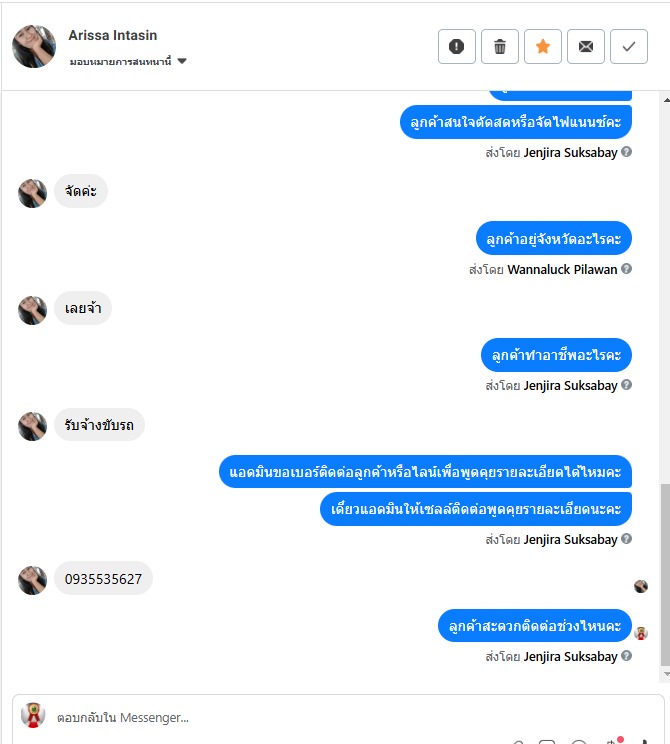Toggle the orange star follow-up marker

coord(543,46)
